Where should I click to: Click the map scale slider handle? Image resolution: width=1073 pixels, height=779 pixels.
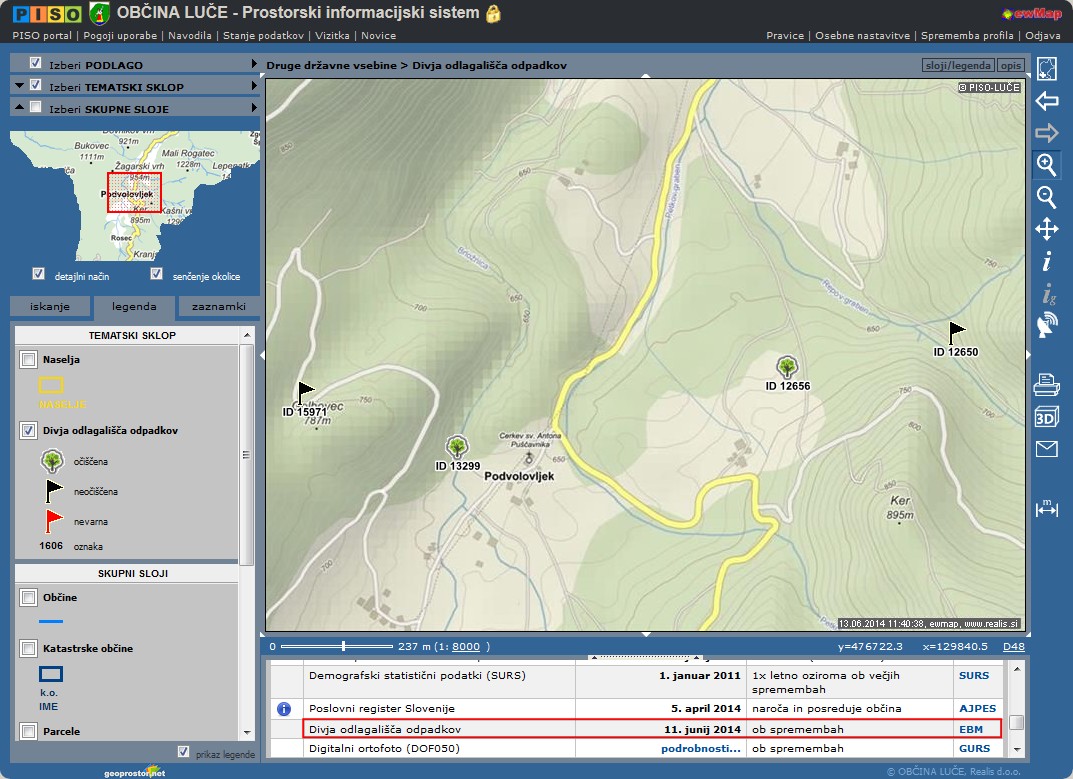click(343, 646)
